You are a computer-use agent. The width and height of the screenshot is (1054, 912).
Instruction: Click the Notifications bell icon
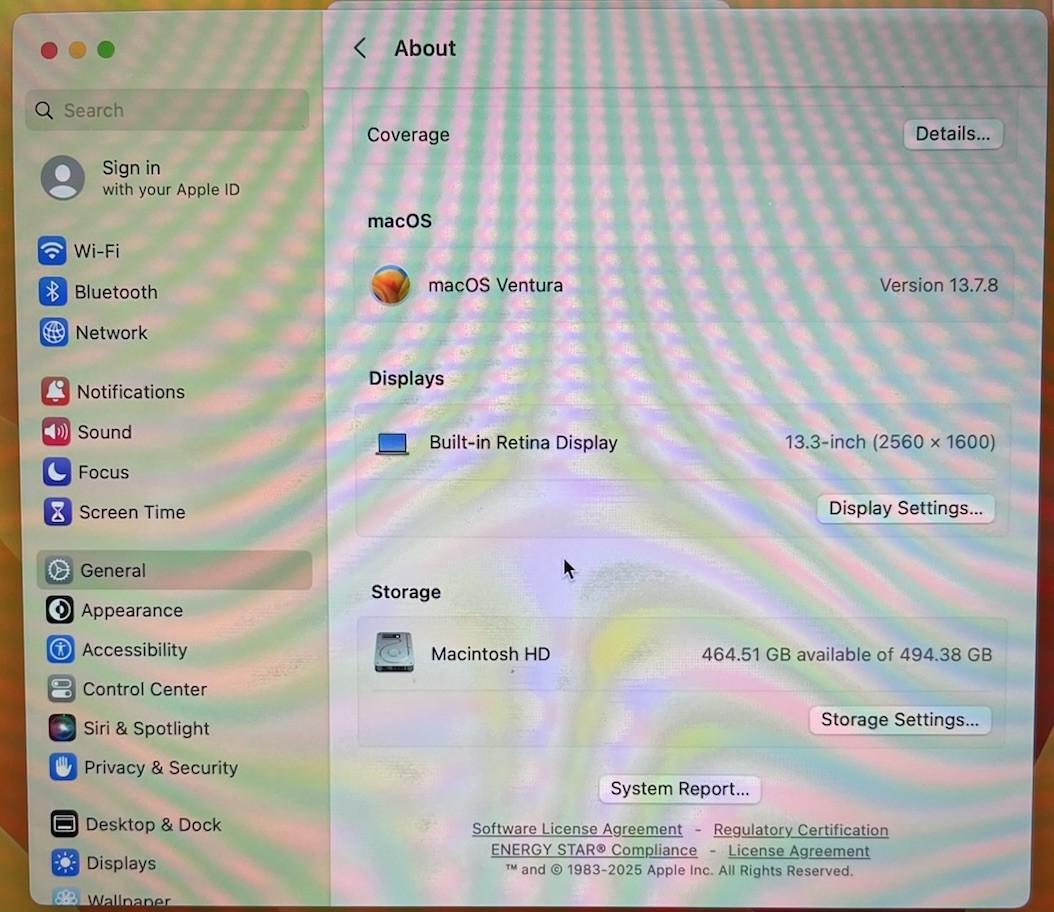pos(55,391)
